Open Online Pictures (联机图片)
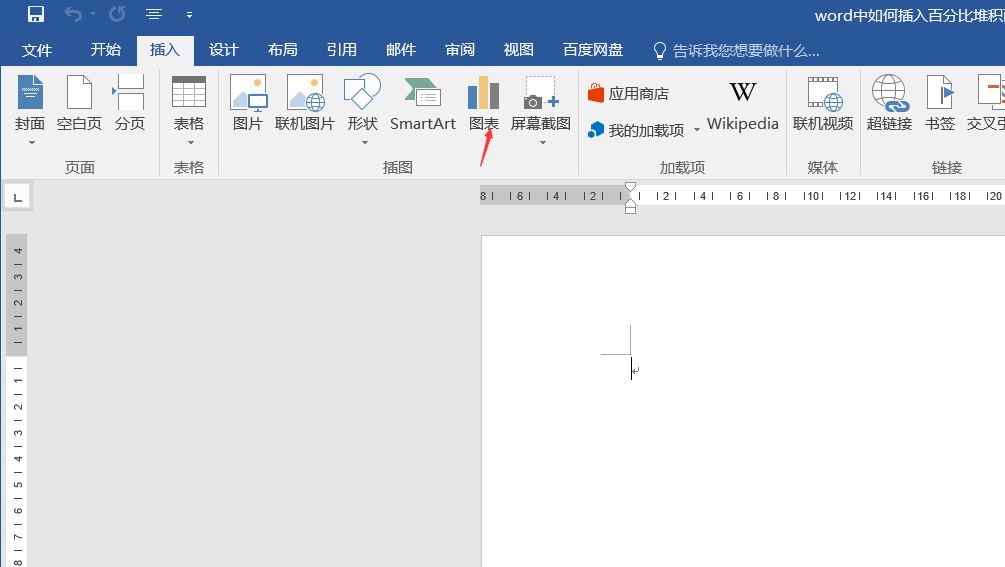 [305, 104]
